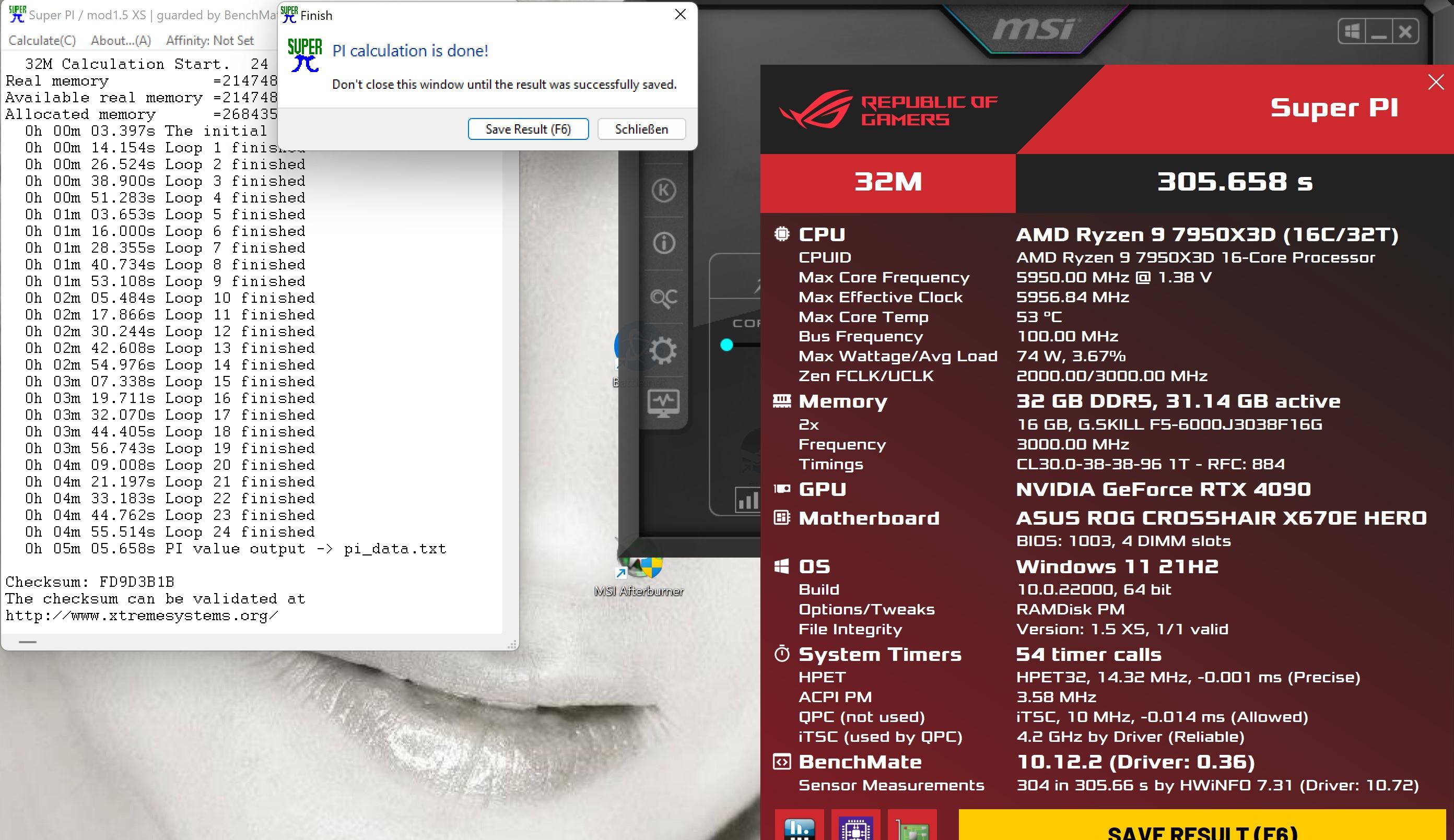The image size is (1454, 840).
Task: Open the Calculate(C) menu
Action: 42,40
